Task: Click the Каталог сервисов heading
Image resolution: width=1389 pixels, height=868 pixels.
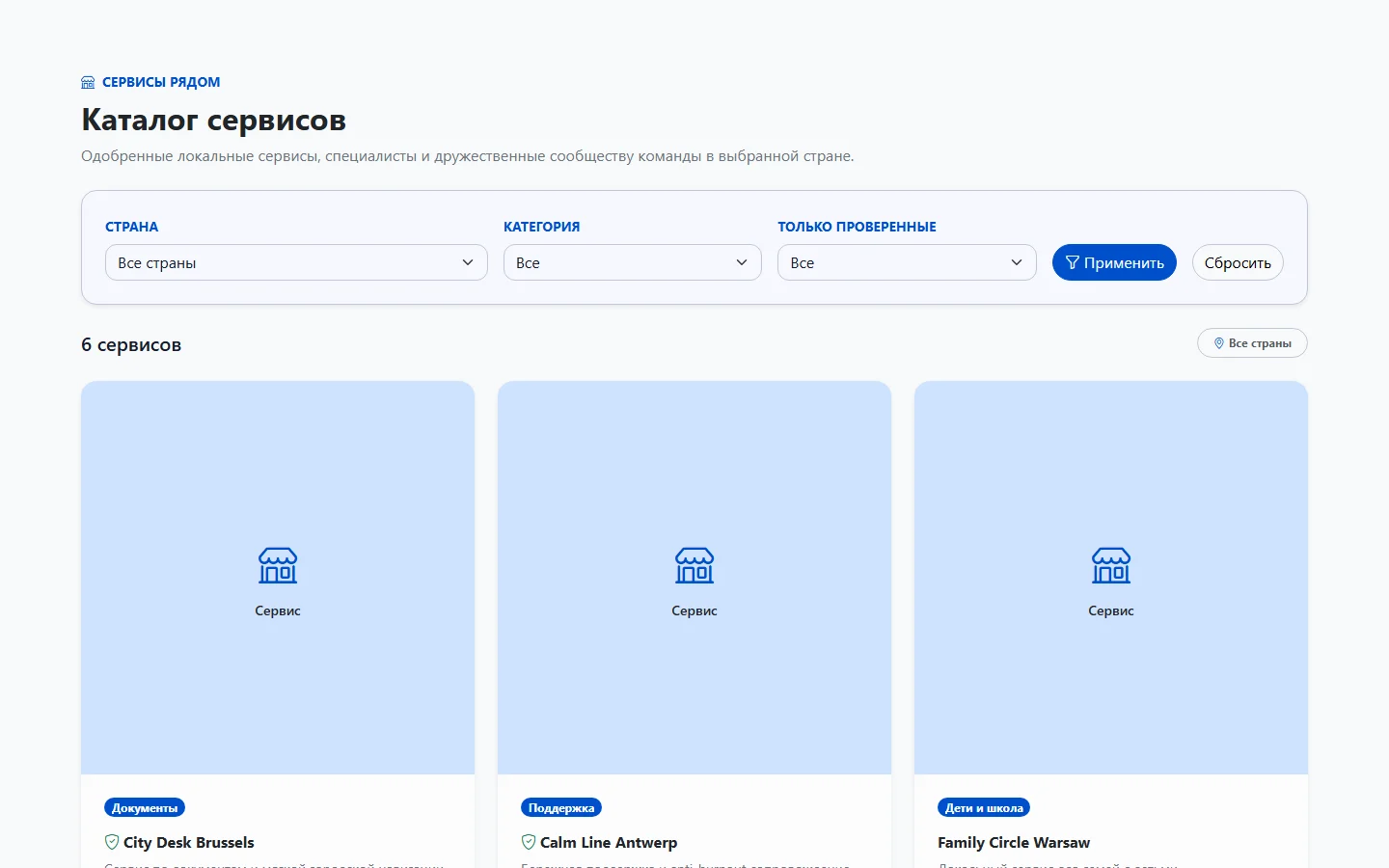Action: point(213,121)
